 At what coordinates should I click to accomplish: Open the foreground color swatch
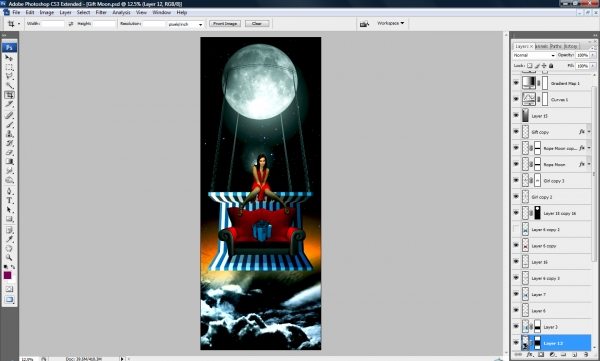tap(7, 275)
